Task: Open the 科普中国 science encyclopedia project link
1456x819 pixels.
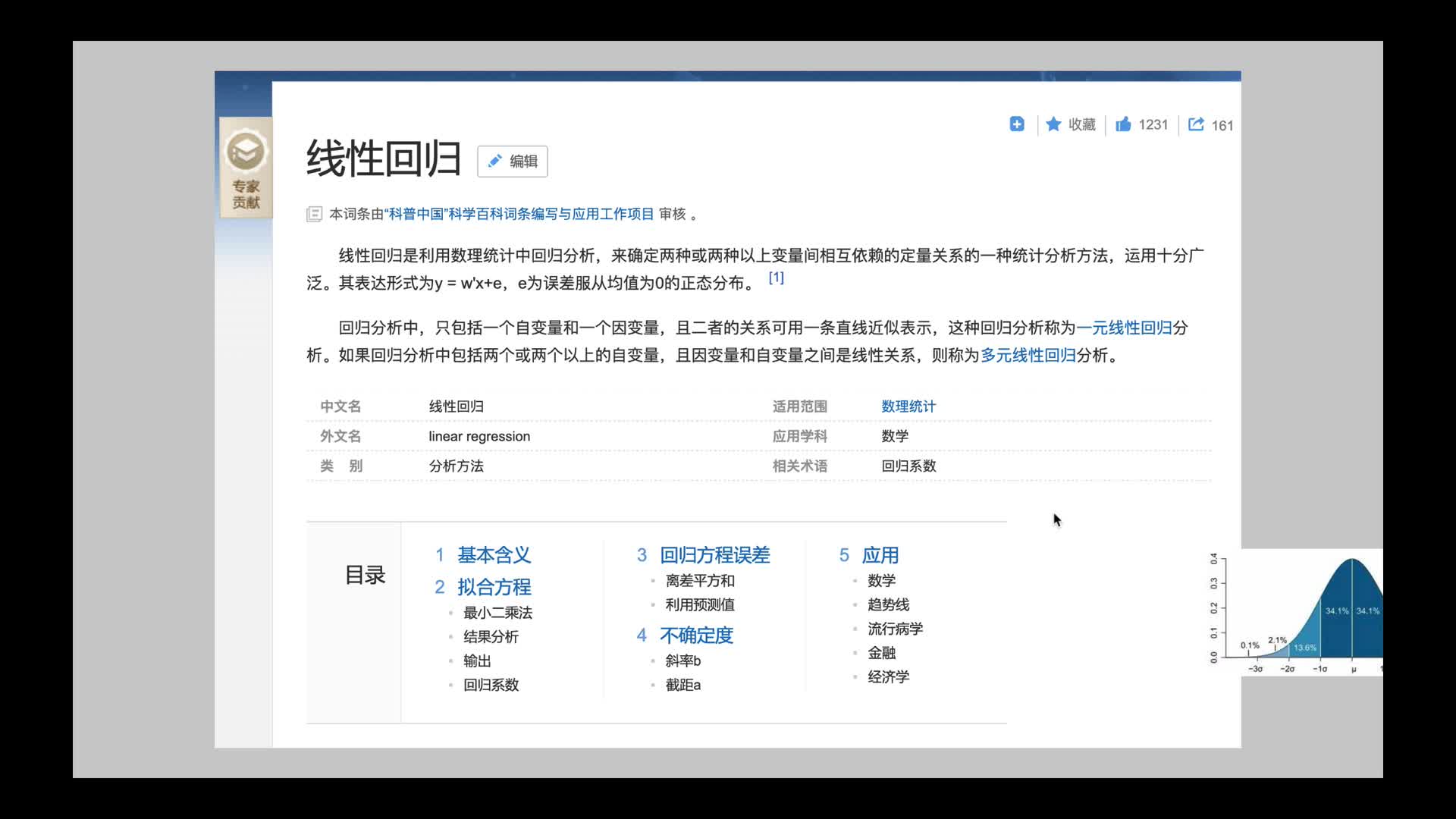Action: [519, 214]
